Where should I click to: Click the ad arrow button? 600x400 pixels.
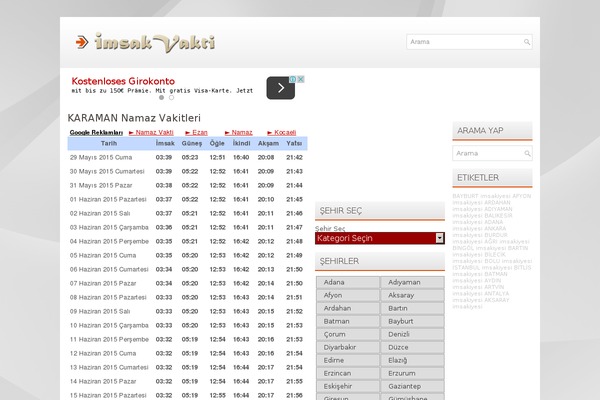280,88
